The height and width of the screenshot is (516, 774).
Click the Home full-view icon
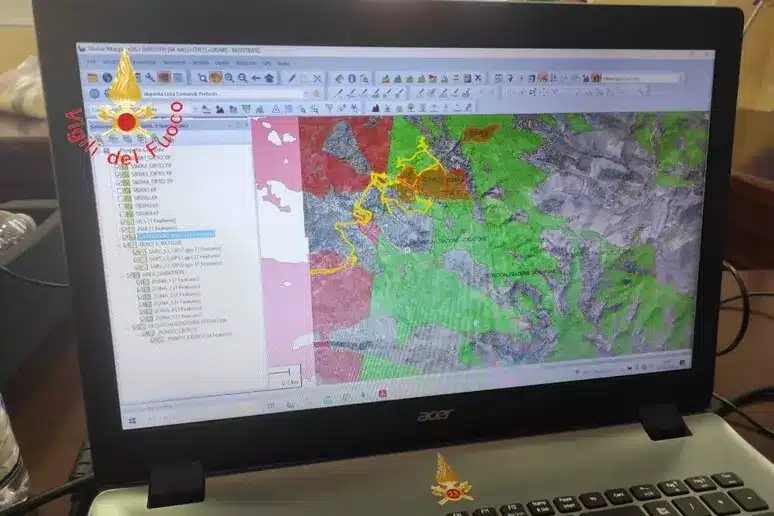269,77
